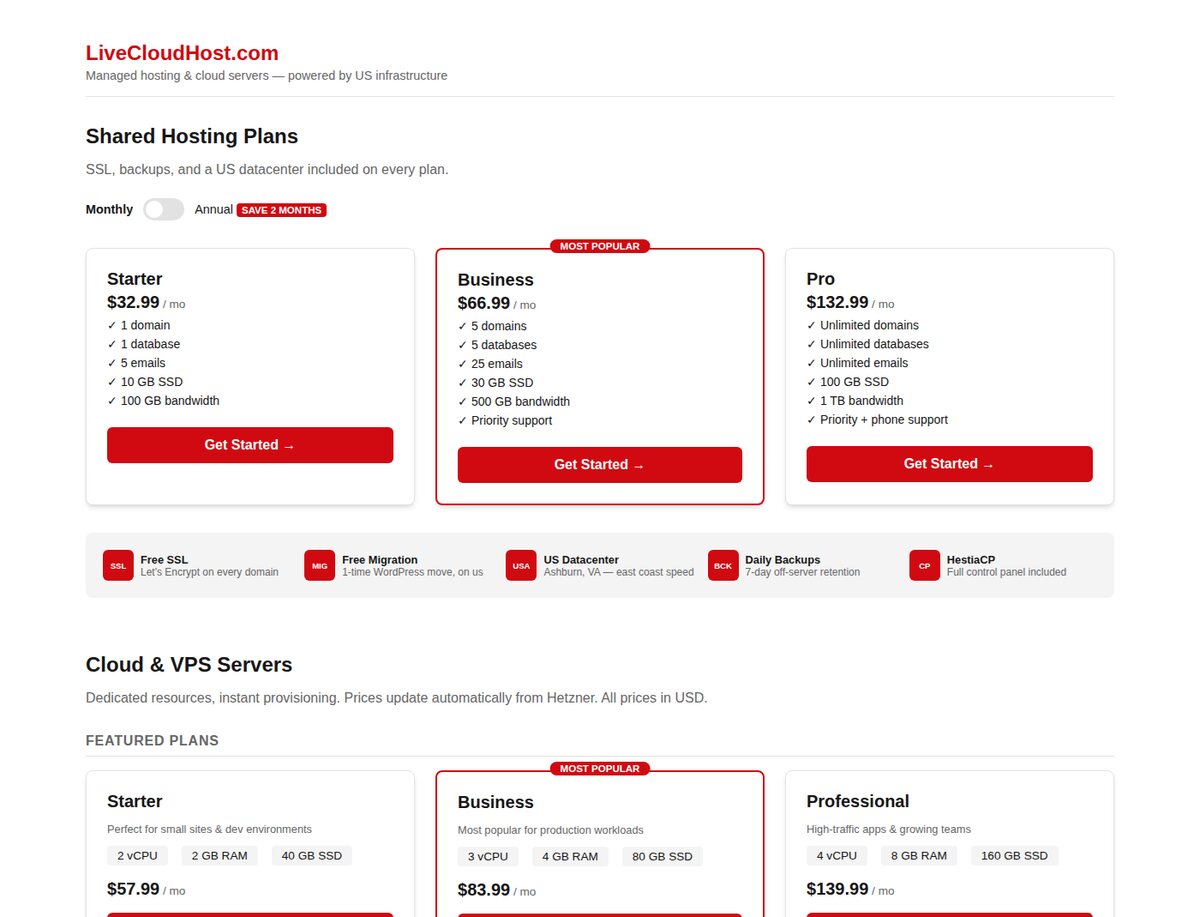Screen dimensions: 1200x917
Task: Click the $66.99 Business price
Action: (x=484, y=303)
